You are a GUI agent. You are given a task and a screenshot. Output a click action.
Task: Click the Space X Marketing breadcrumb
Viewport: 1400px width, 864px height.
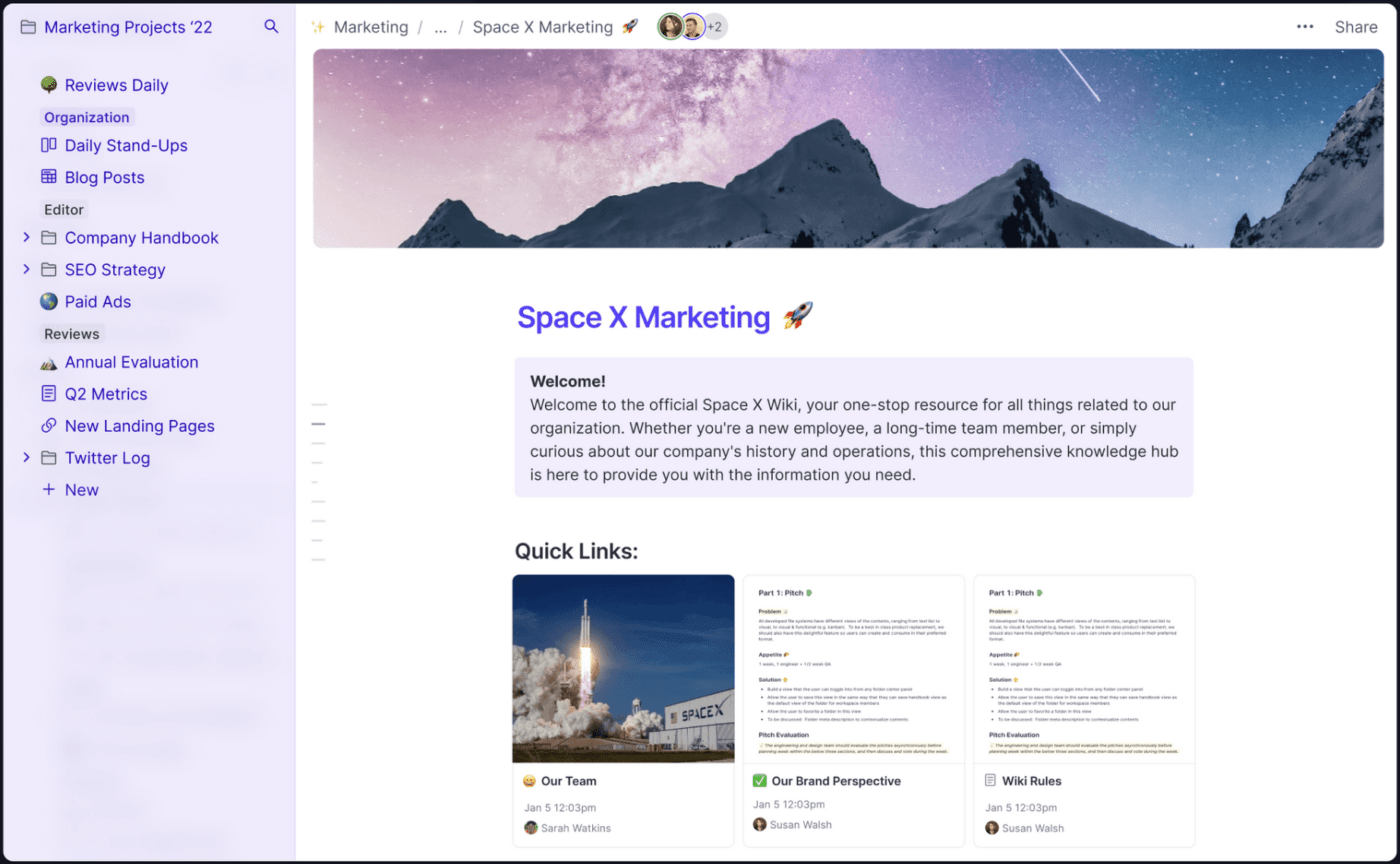tap(543, 27)
